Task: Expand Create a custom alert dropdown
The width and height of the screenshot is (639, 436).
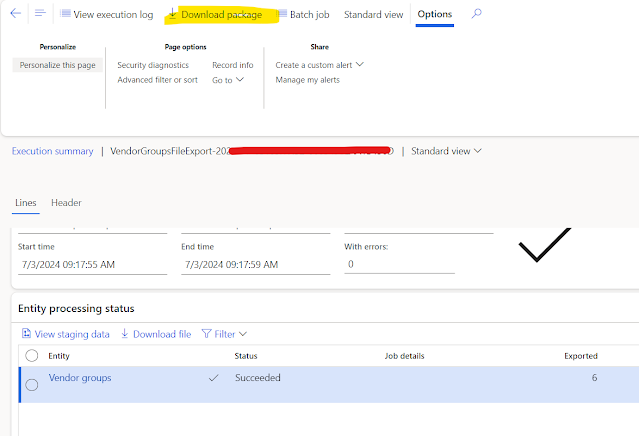Action: pyautogui.click(x=320, y=65)
